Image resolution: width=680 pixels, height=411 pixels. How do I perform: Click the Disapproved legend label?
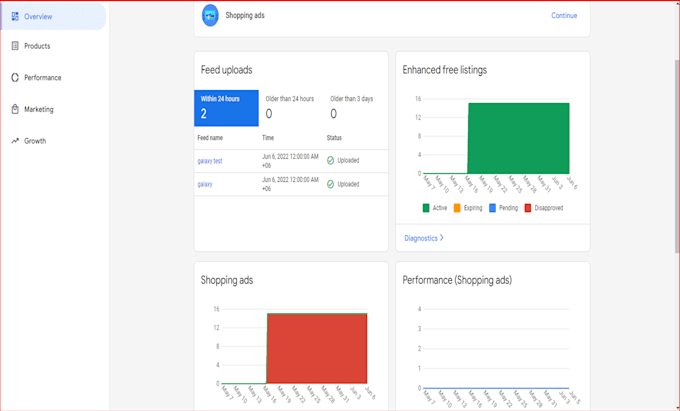pos(549,208)
